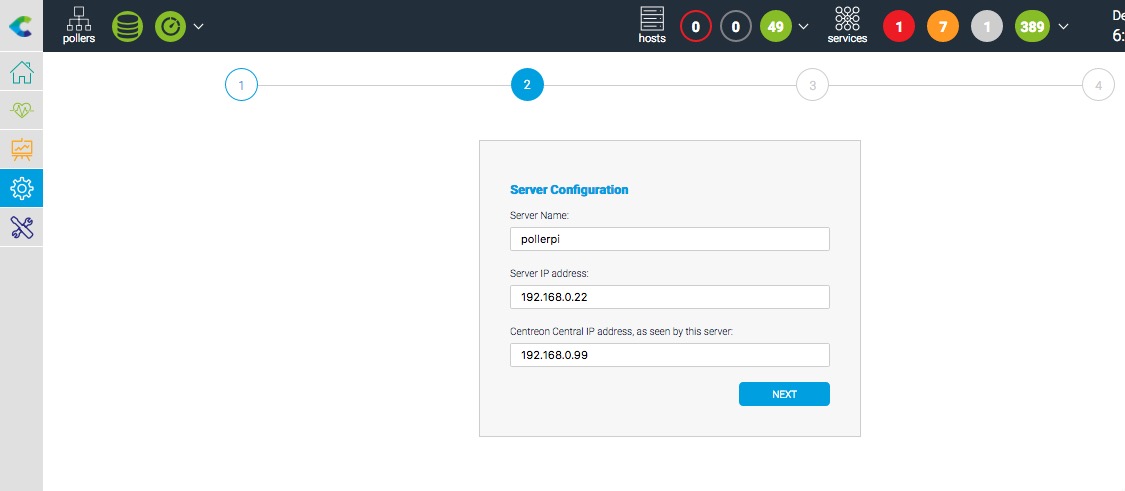Image resolution: width=1125 pixels, height=491 pixels.
Task: Click the Server IP address field
Action: click(x=669, y=297)
